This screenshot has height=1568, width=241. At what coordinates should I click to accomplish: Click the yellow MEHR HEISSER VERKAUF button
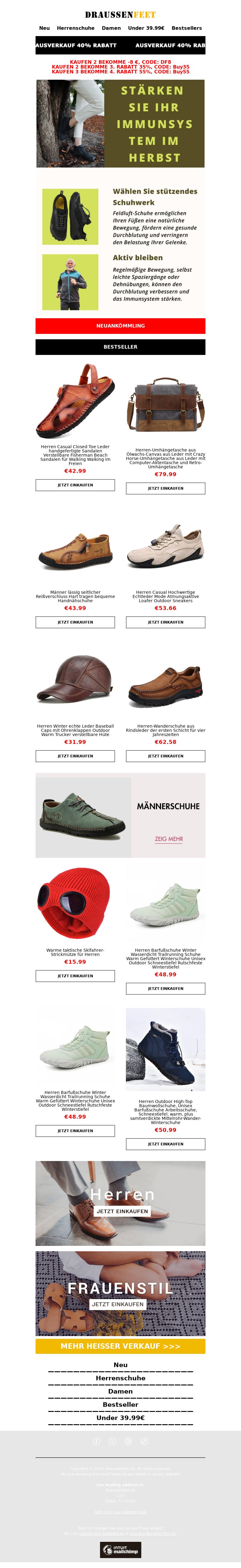[120, 1346]
